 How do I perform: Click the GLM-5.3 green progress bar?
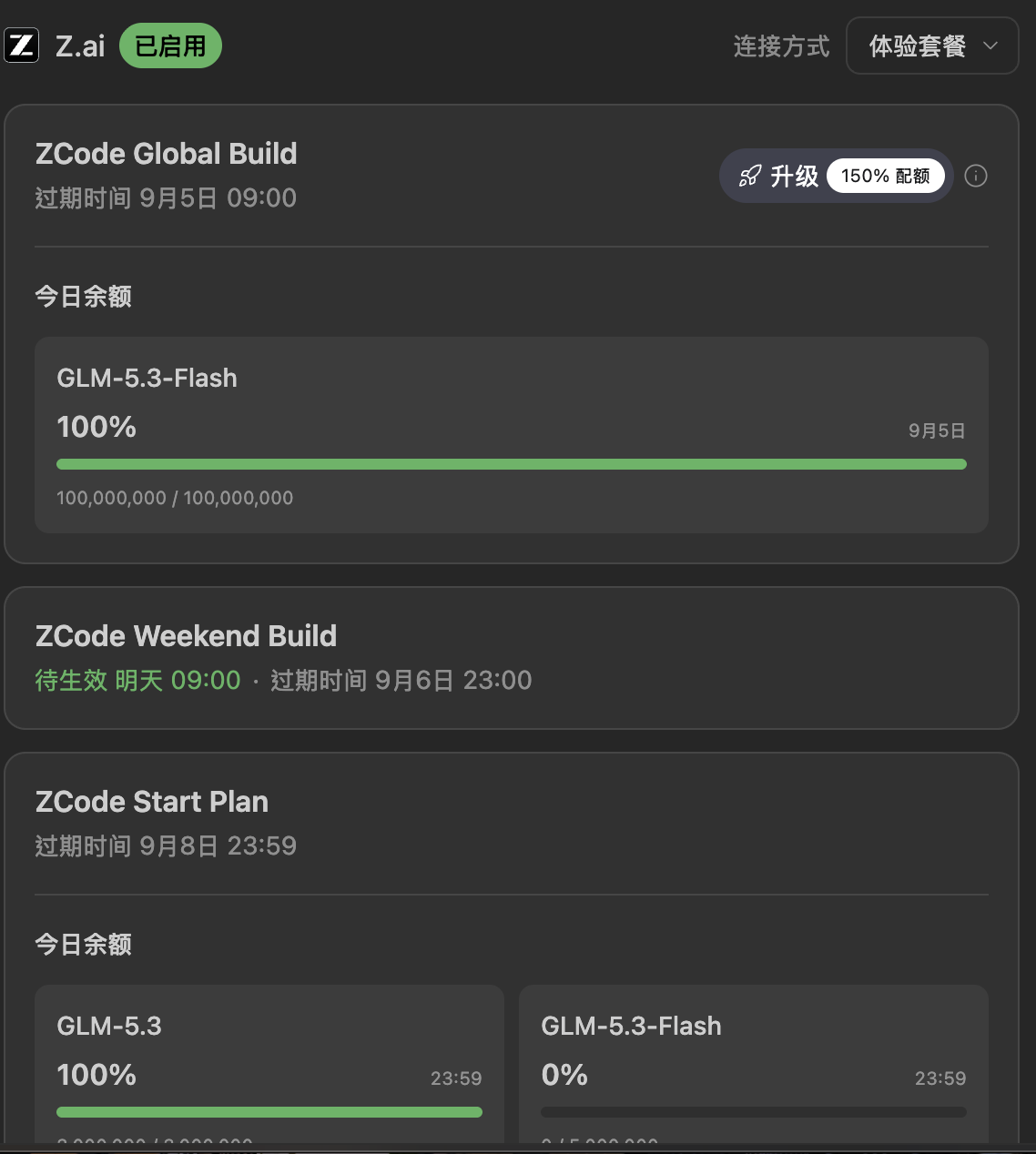click(269, 1112)
